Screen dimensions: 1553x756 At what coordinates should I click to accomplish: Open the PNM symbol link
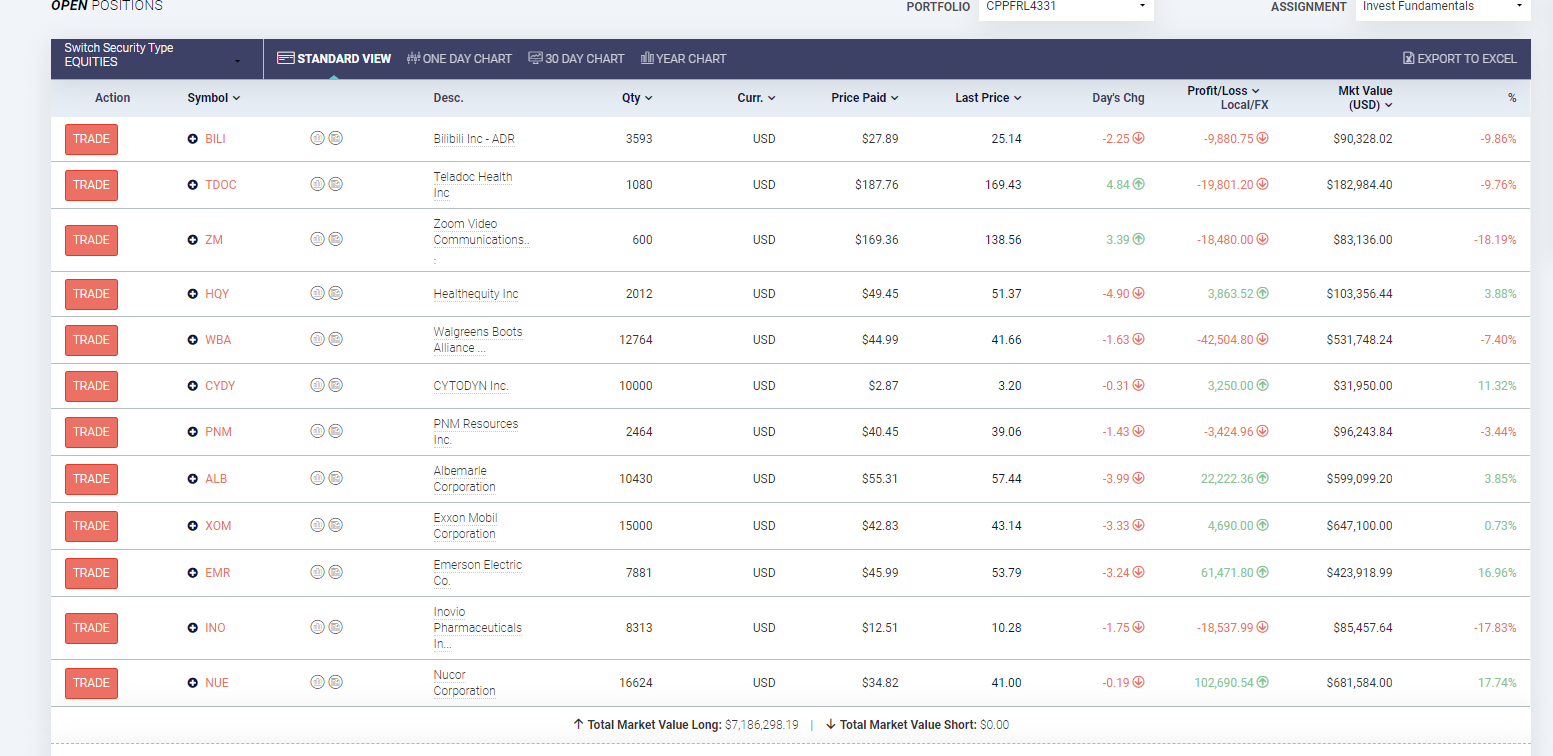(218, 432)
